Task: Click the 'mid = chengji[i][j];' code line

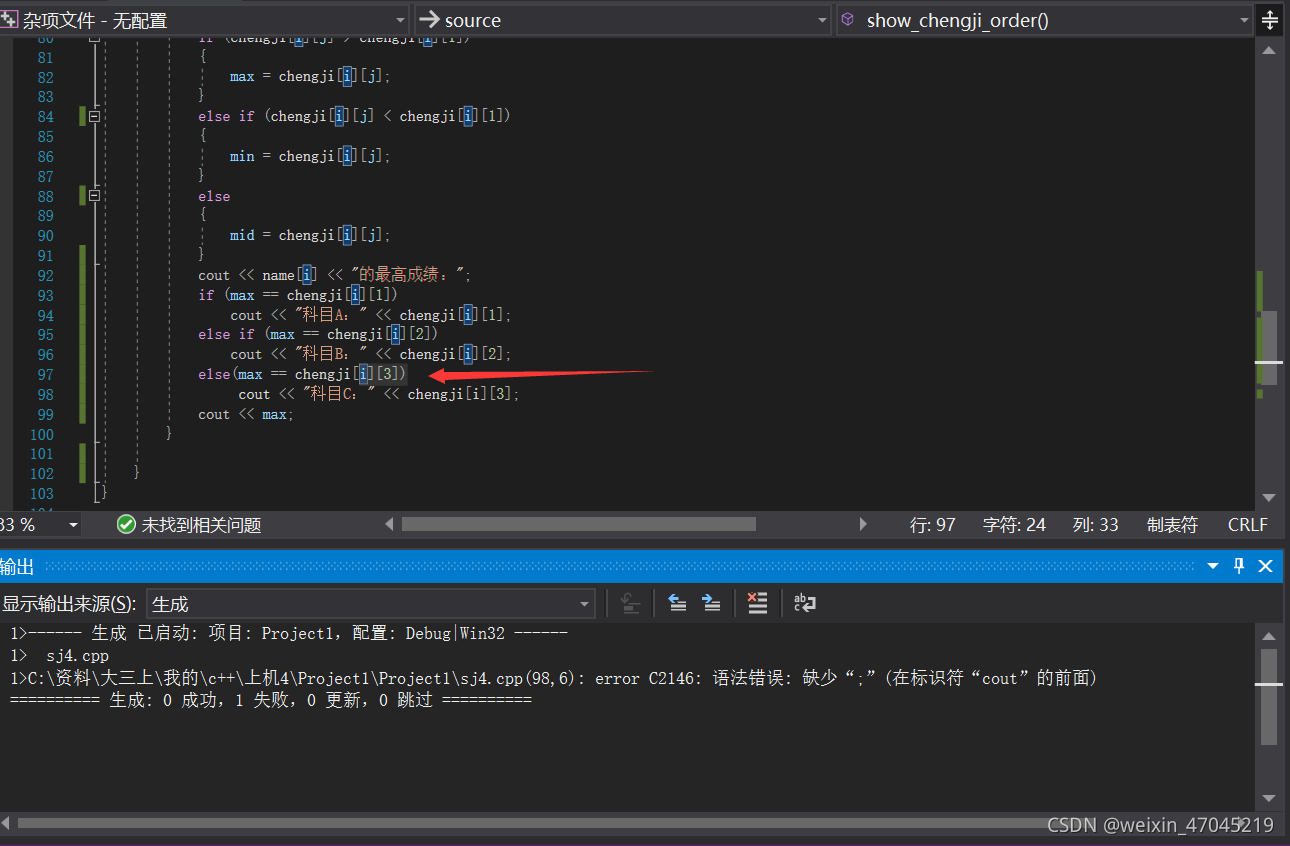Action: [310, 235]
